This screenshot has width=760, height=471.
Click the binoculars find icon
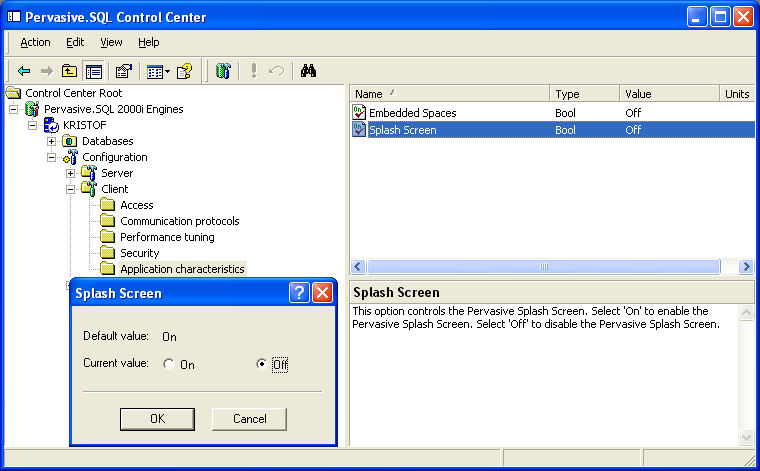pos(308,71)
